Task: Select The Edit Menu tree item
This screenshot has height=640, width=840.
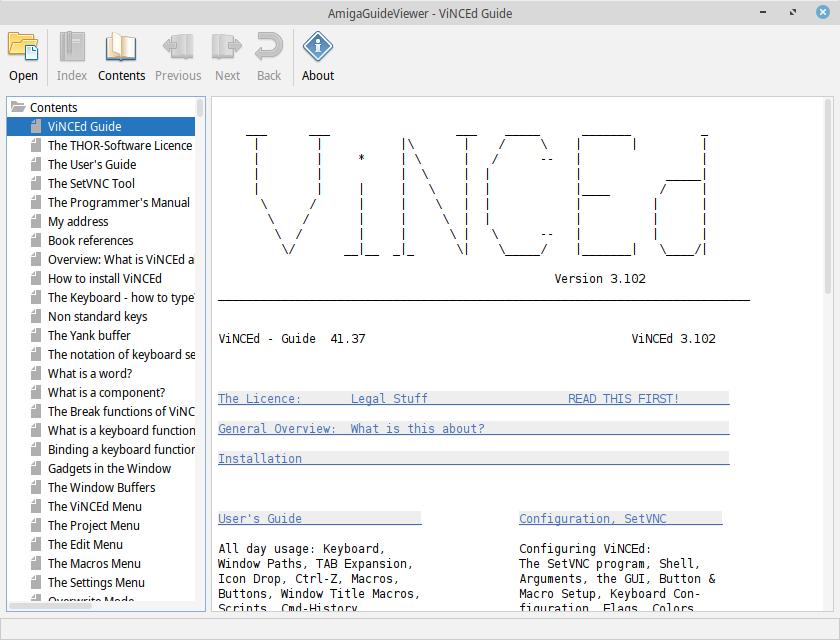Action: click(x=85, y=545)
